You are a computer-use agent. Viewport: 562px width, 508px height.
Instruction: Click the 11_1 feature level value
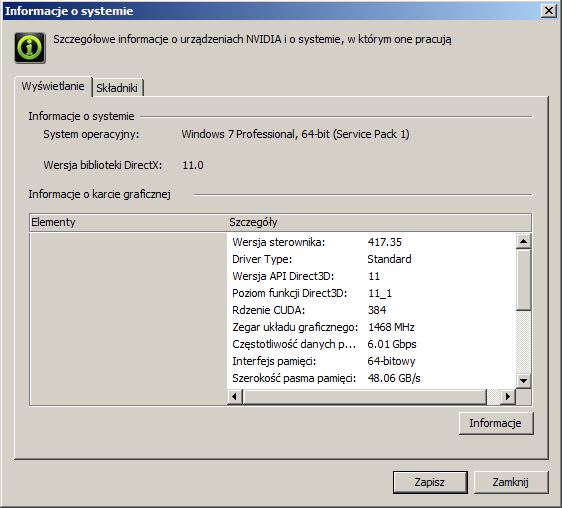pos(380,293)
